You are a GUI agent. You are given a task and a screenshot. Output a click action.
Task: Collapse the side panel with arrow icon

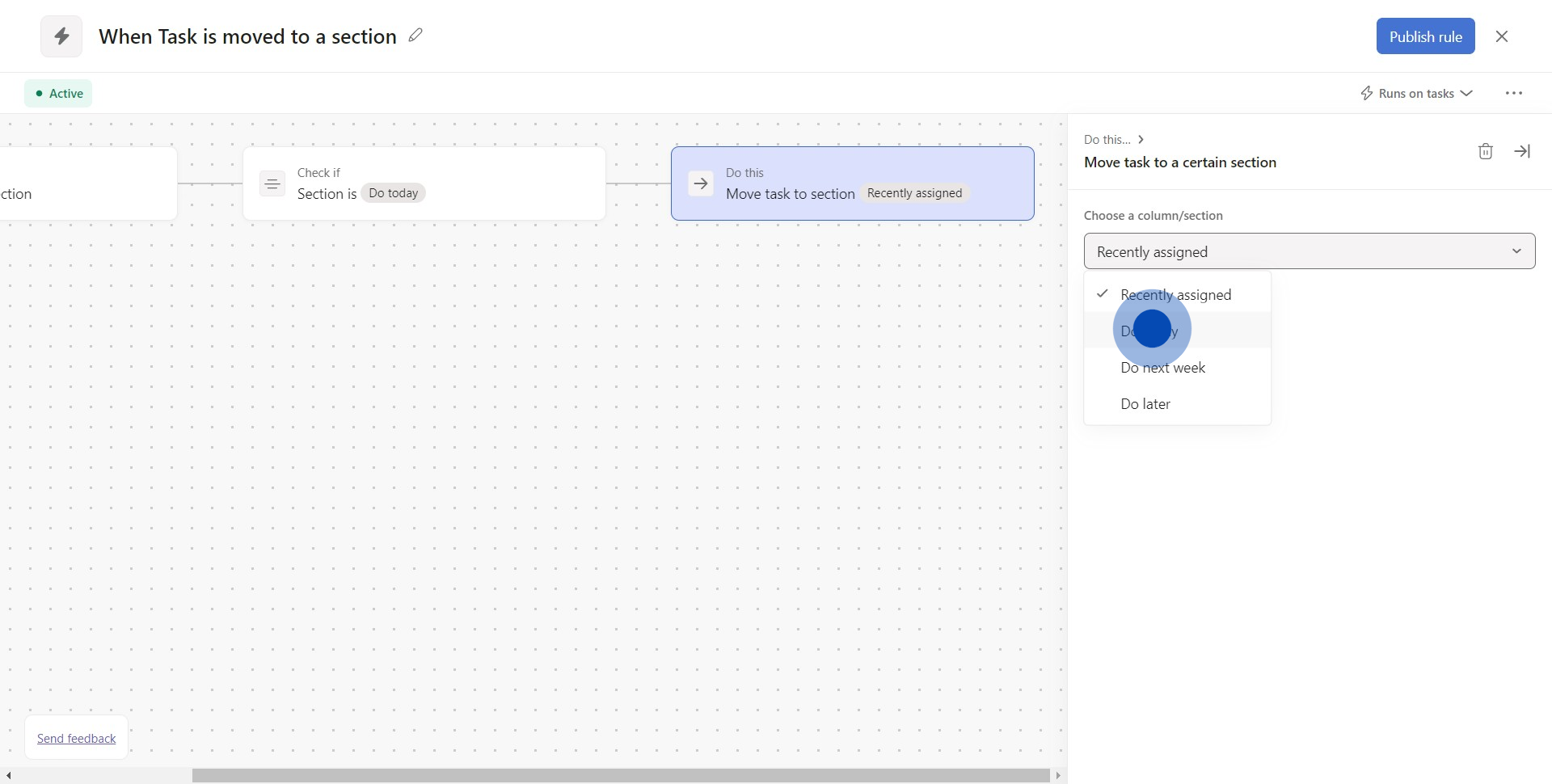1522,151
